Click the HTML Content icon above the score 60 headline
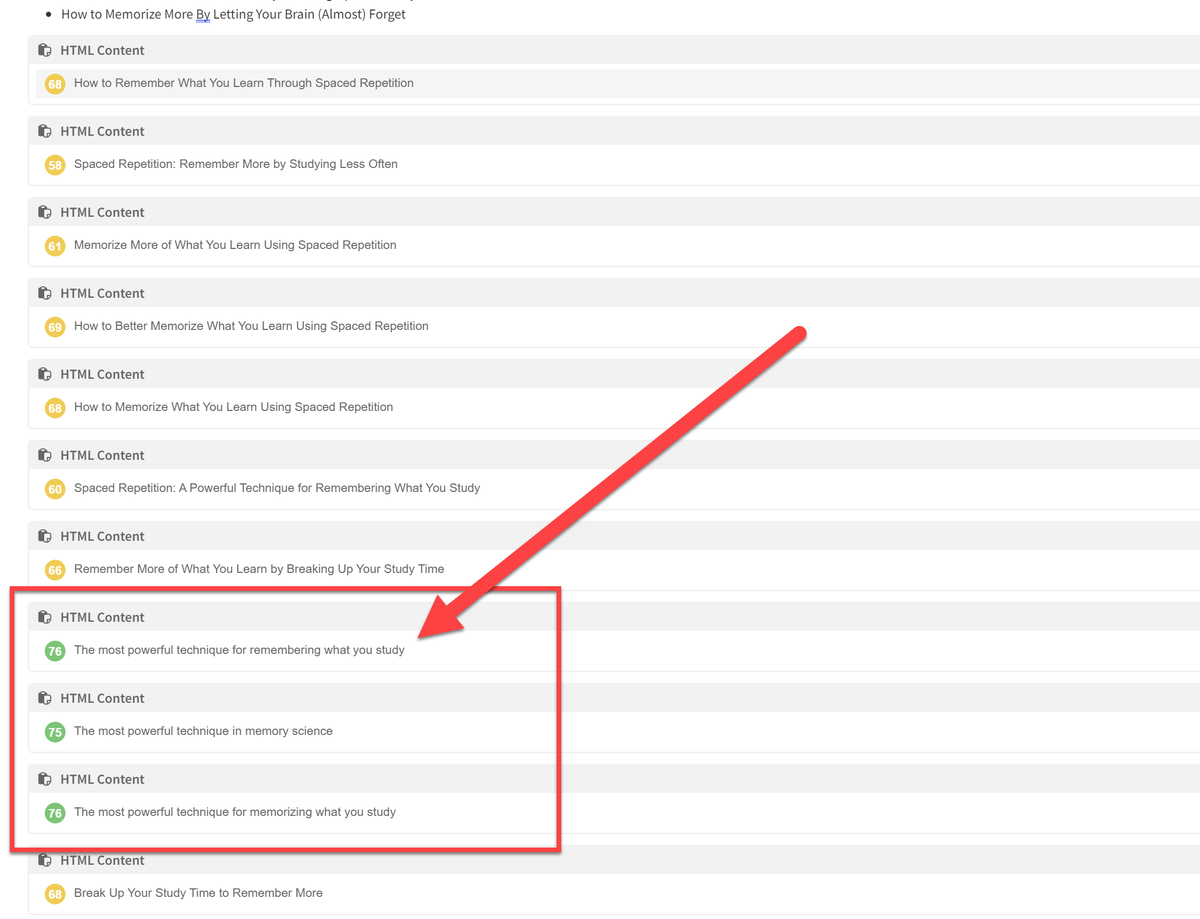This screenshot has height=919, width=1200. 45,455
